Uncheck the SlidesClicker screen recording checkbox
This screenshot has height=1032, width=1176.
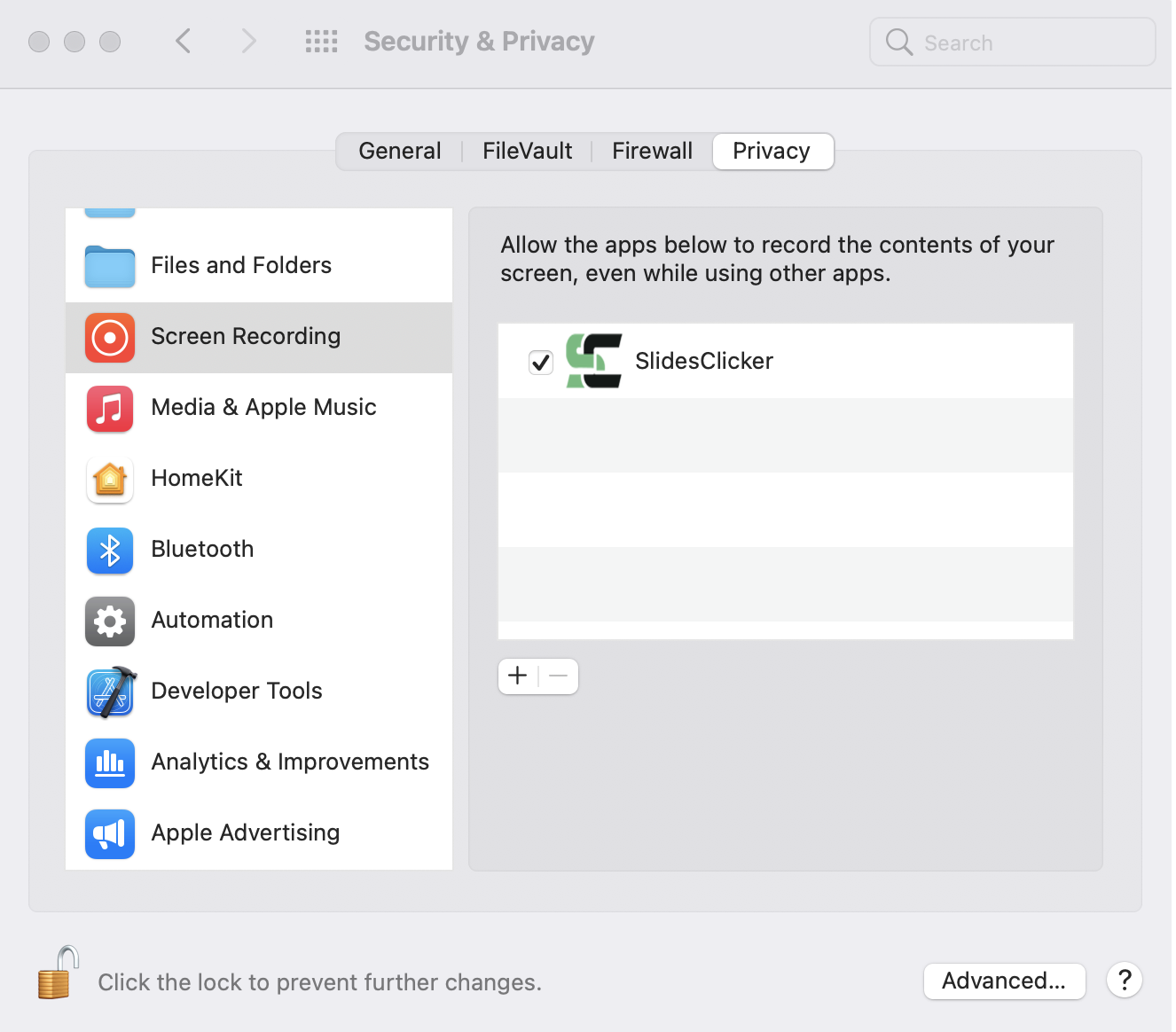click(x=541, y=362)
